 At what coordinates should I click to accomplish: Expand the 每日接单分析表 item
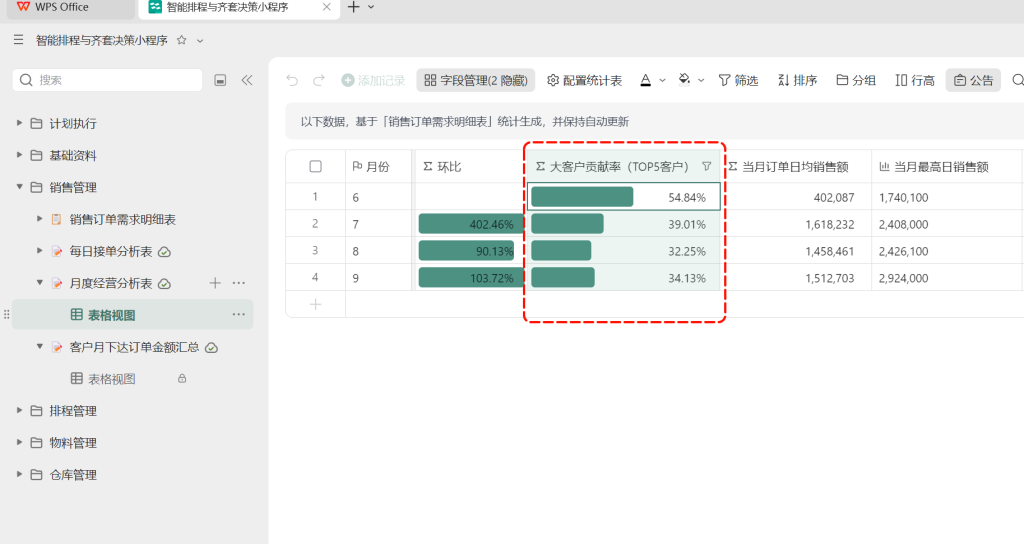click(40, 251)
